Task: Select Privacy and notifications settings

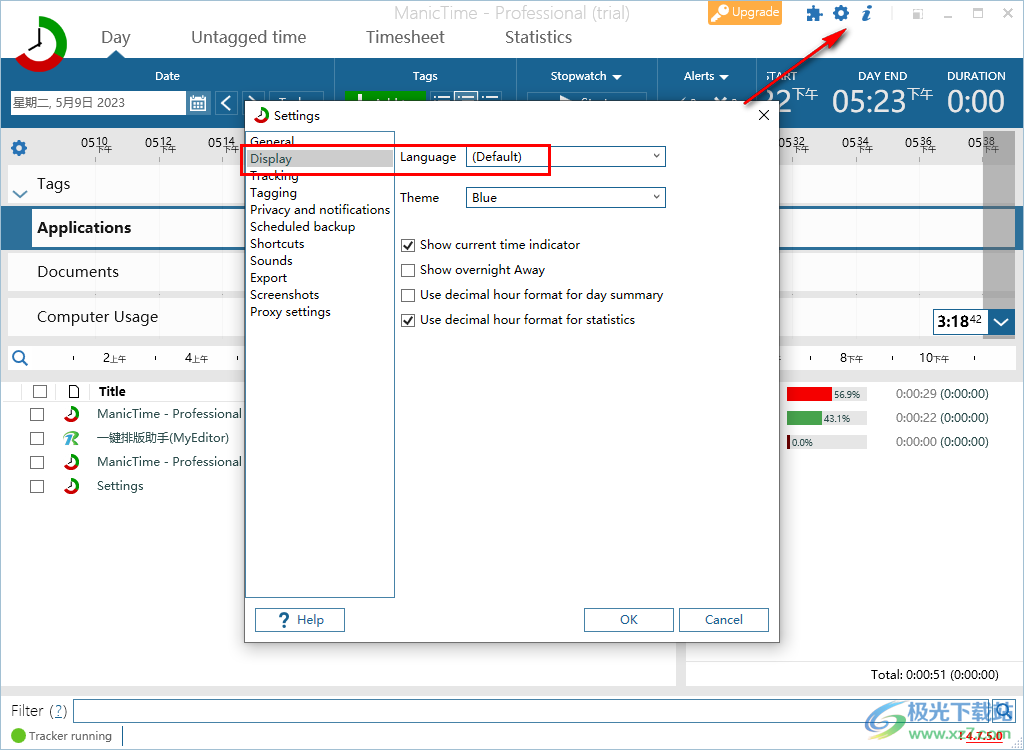Action: point(320,210)
